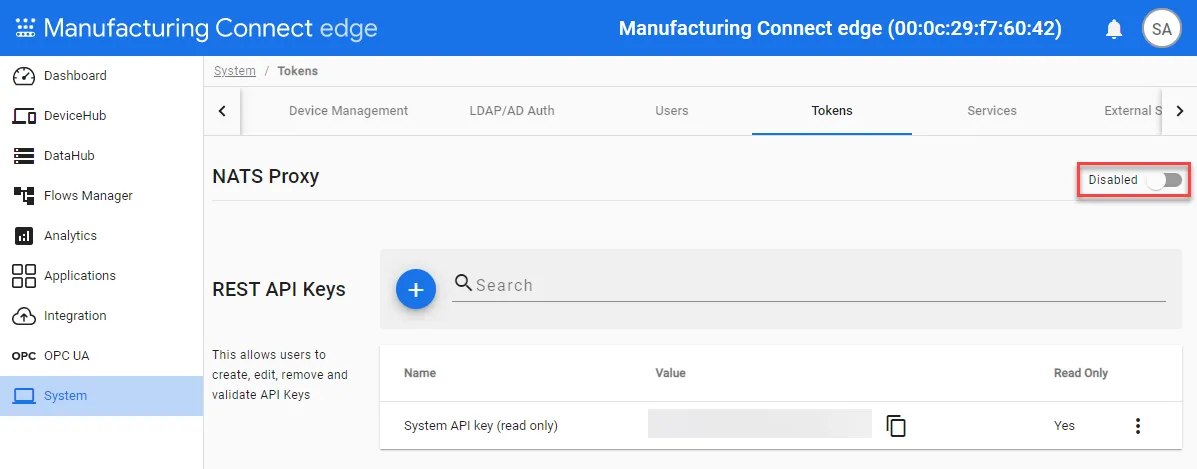Click the DataHub stack icon
This screenshot has width=1197, height=469.
[x=24, y=156]
